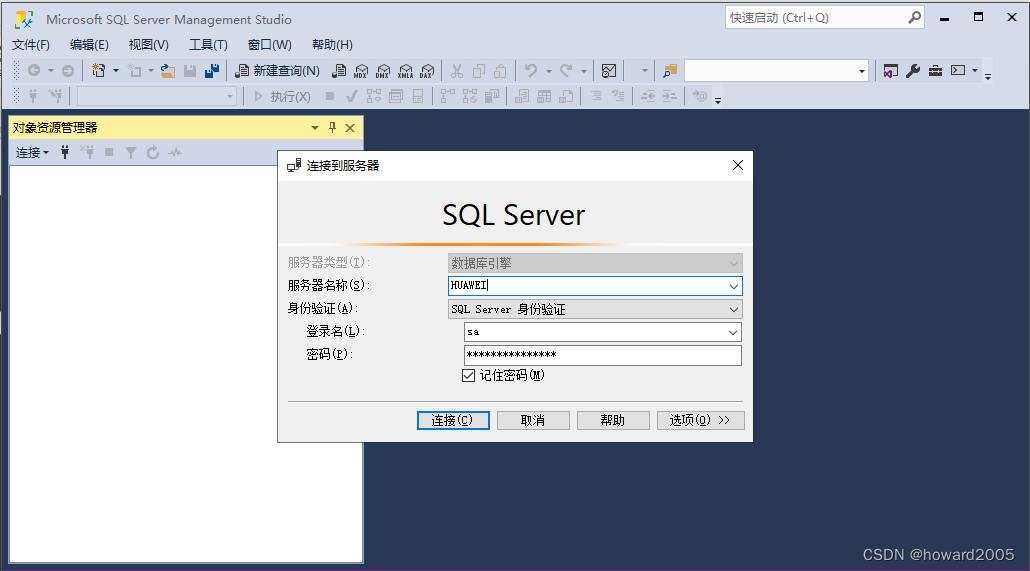Open the 身份验证 authentication dropdown
This screenshot has width=1030, height=571.
coord(595,309)
